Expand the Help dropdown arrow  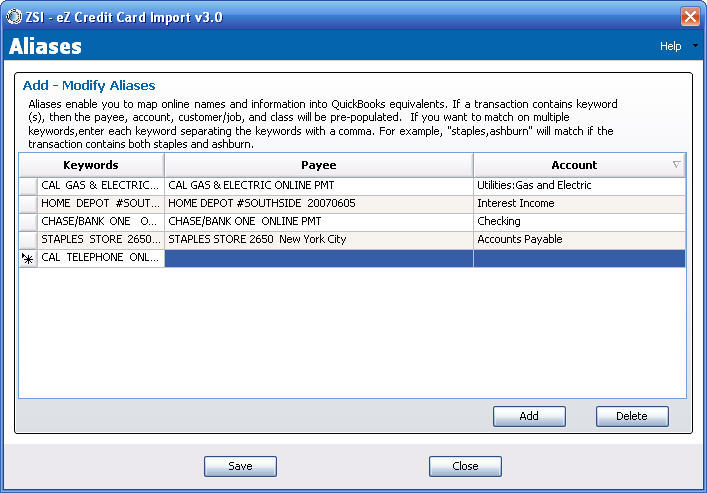695,46
